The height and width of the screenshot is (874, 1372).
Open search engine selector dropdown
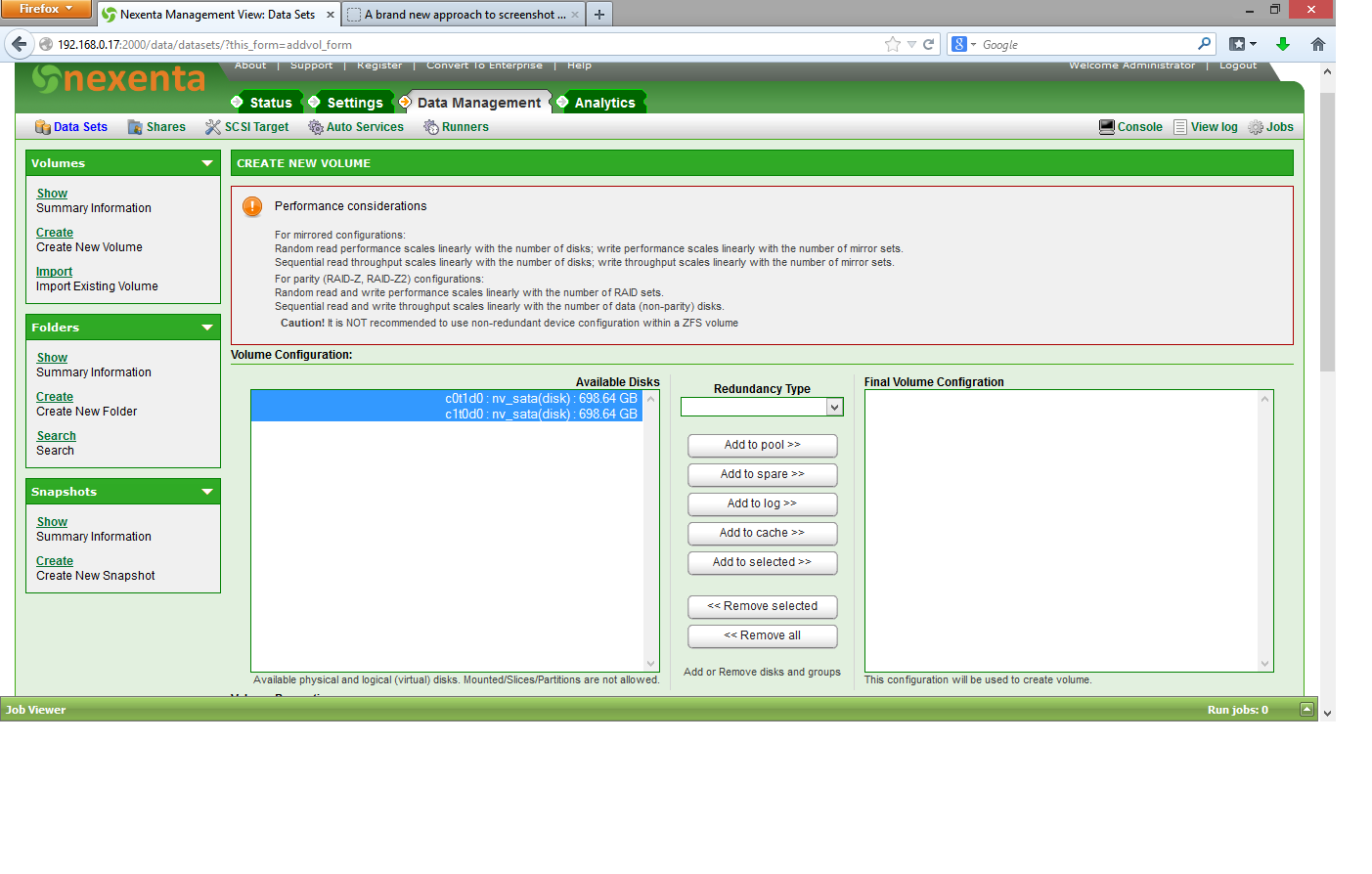click(964, 44)
